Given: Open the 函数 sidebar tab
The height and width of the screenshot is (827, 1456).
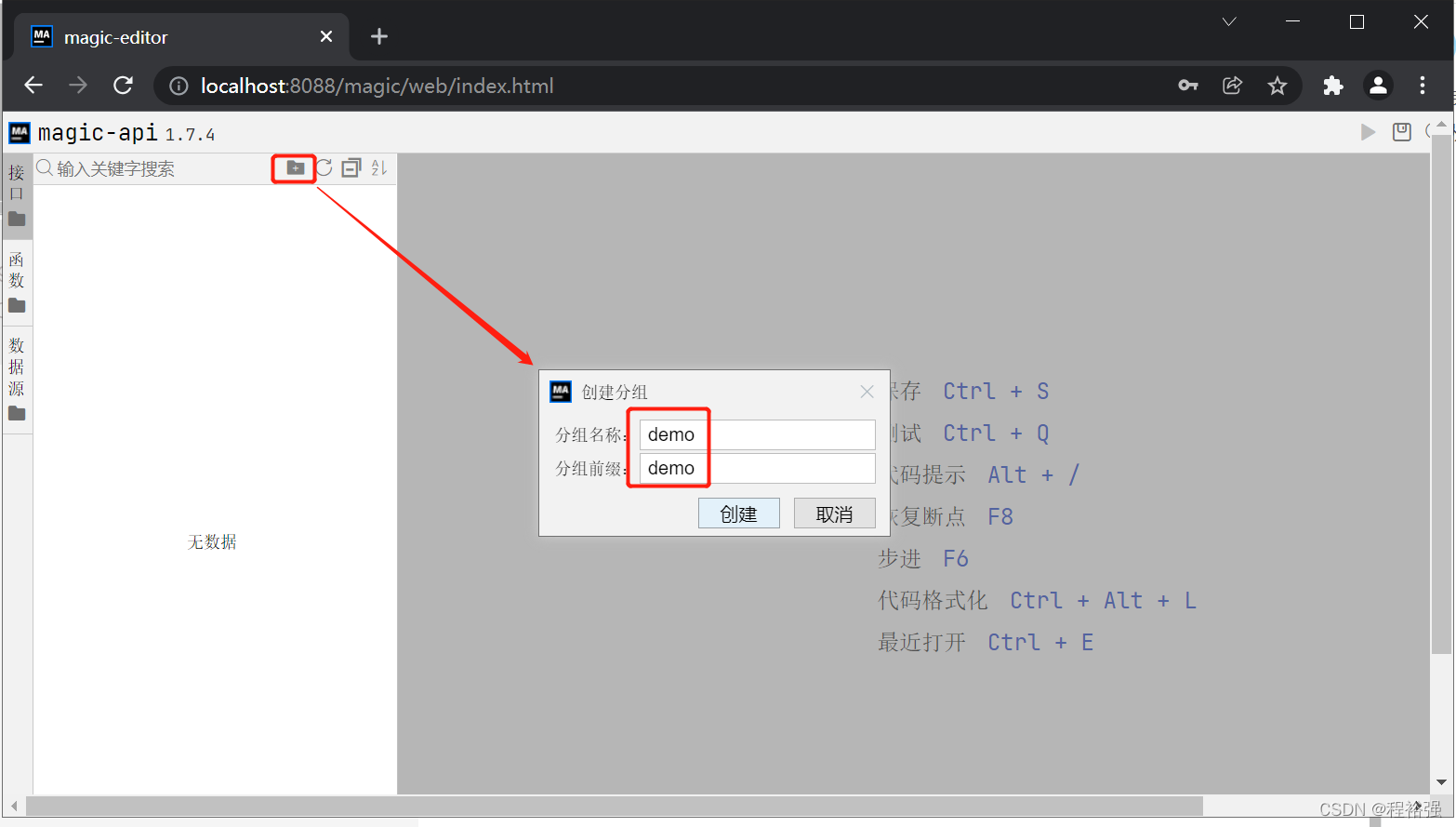Looking at the screenshot, I should click(x=17, y=282).
